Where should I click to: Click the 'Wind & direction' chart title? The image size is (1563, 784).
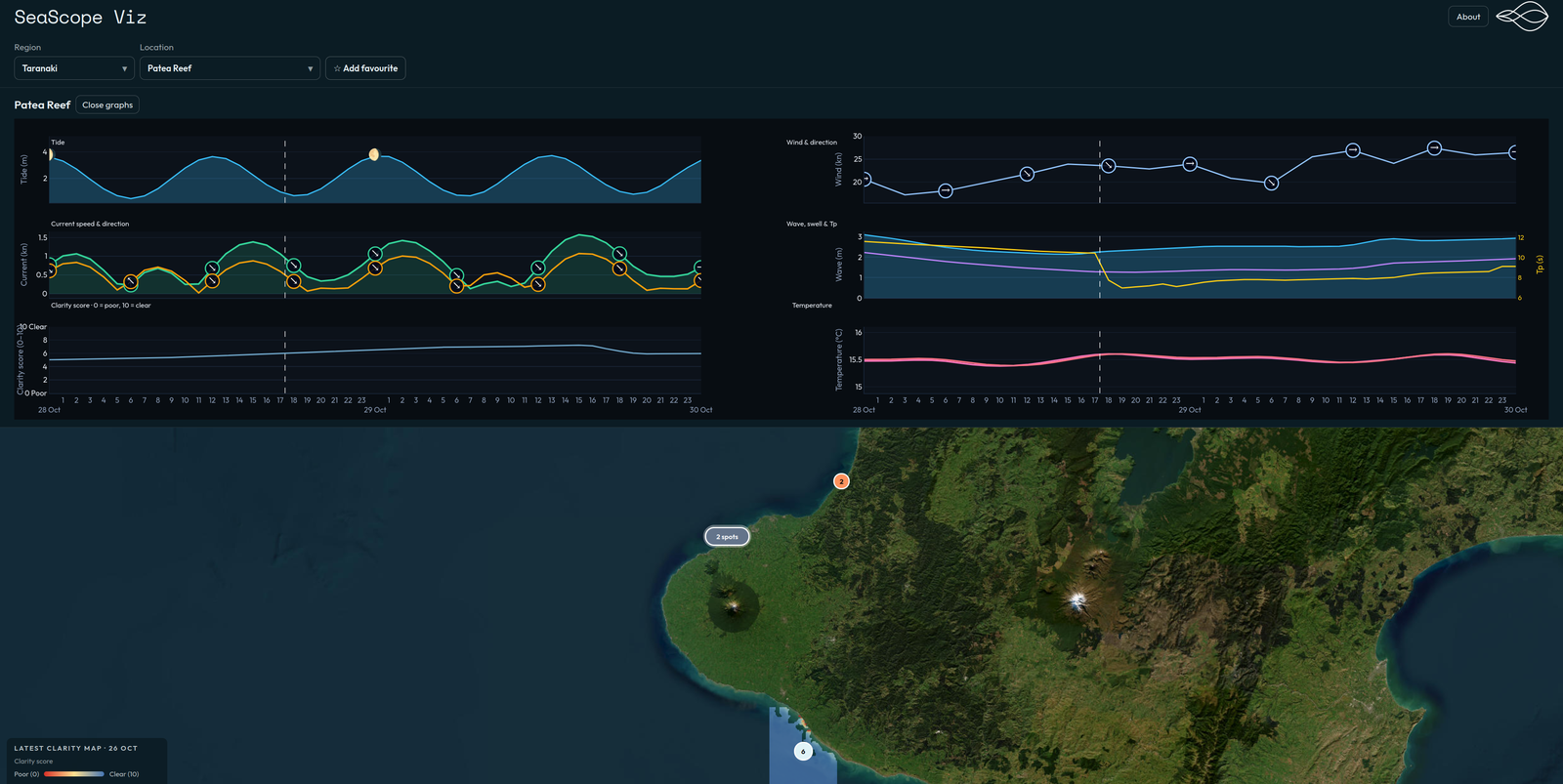[812, 143]
